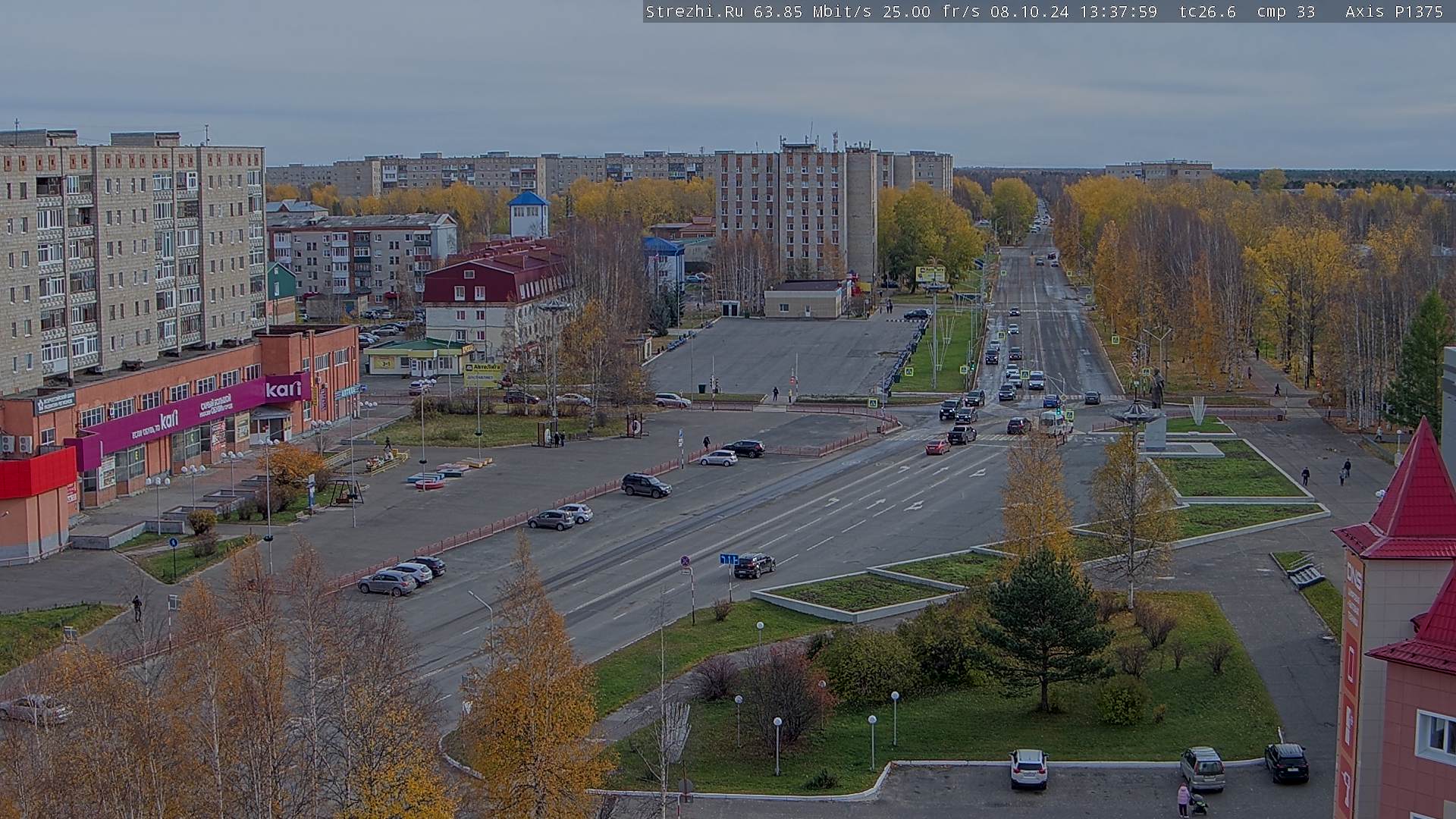Click the 08.10.24 date stamp
1456x819 pixels.
[1028, 11]
